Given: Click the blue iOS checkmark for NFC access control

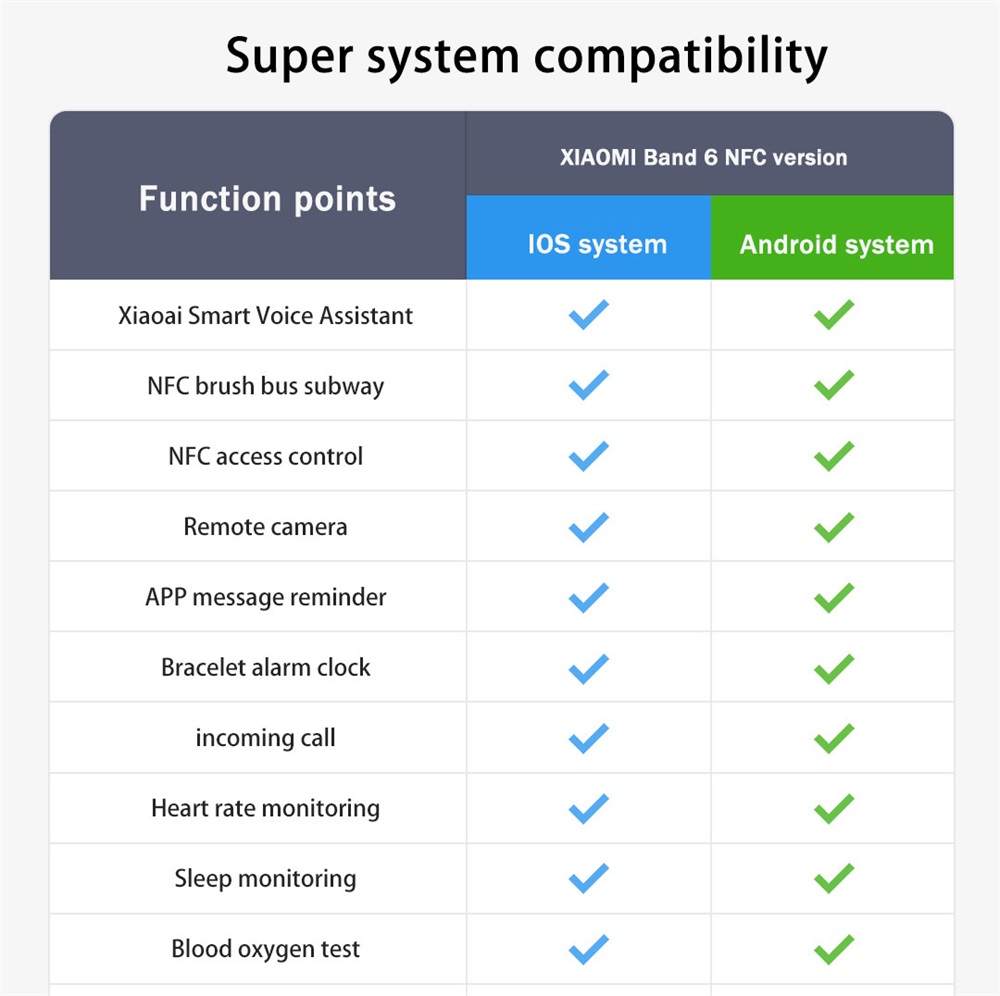Looking at the screenshot, I should (588, 456).
